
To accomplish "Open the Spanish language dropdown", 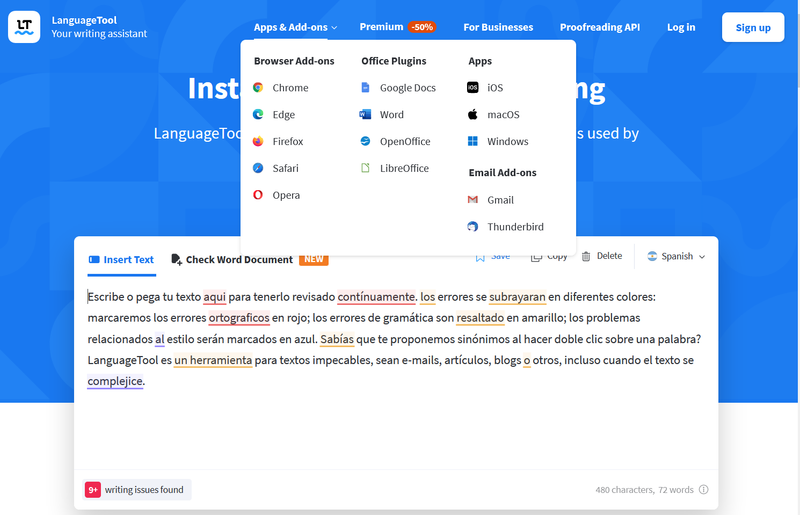I will pos(676,257).
